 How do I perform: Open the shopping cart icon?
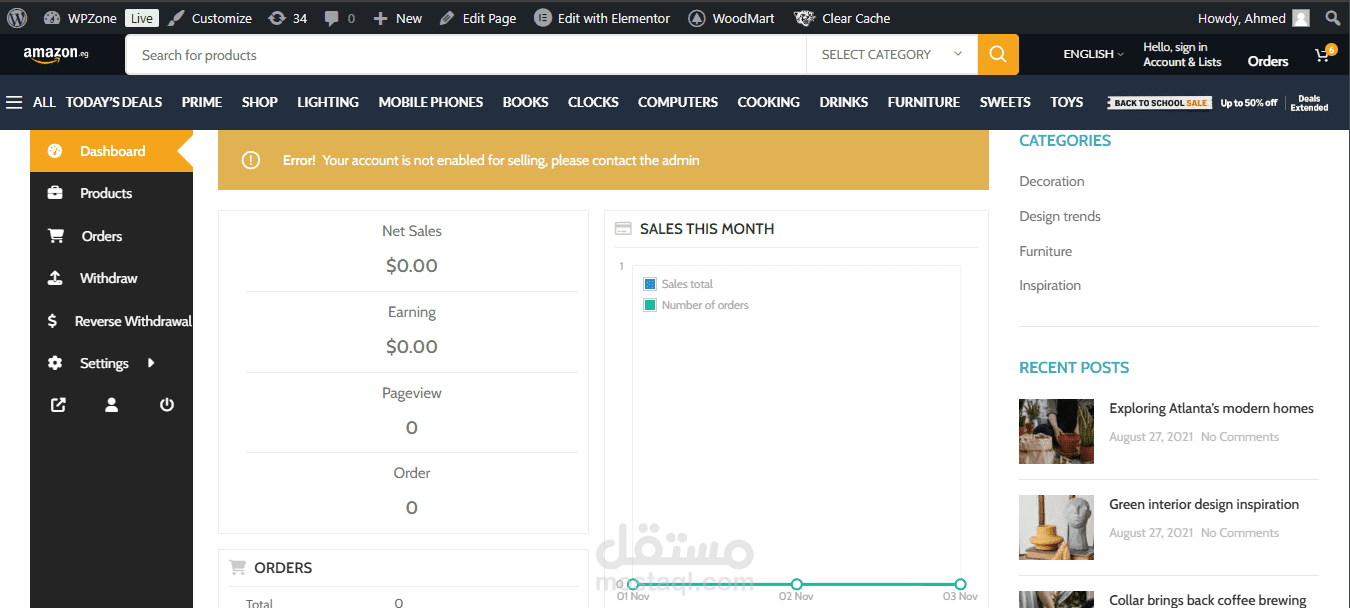click(1322, 56)
